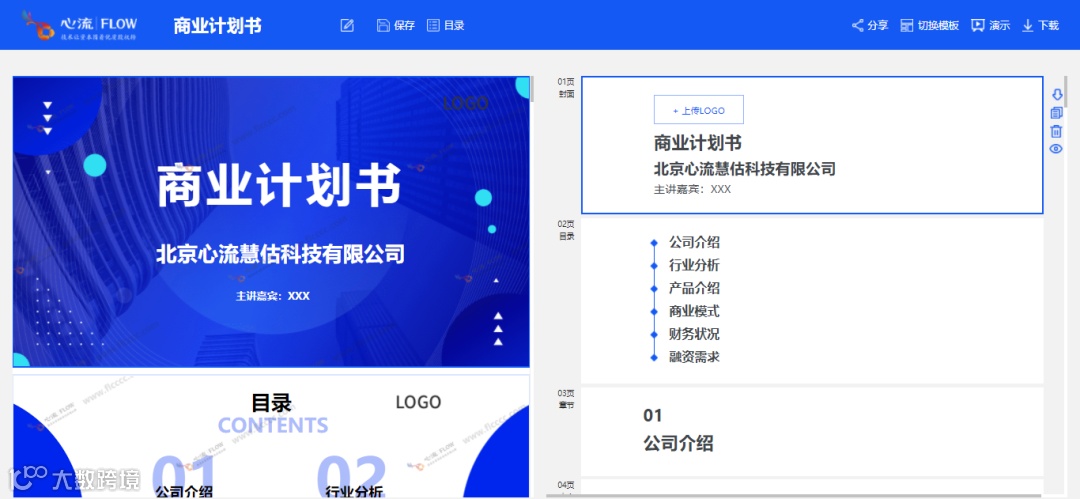Edit company name 北京心流慧估科技有限公司 in editor
The height and width of the screenshot is (499, 1080).
click(x=745, y=168)
